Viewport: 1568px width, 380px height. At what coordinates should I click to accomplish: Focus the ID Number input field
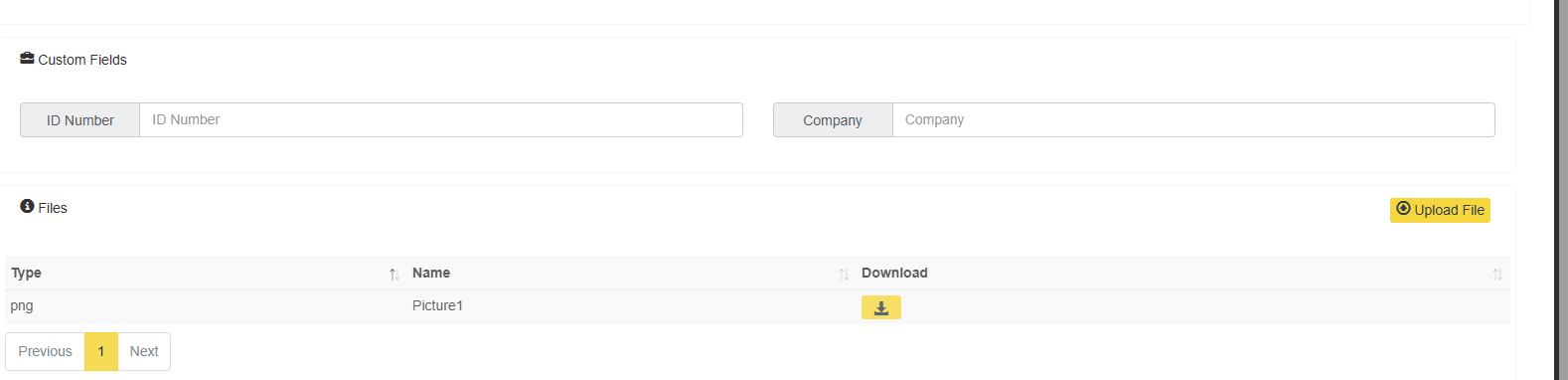pyautogui.click(x=441, y=119)
